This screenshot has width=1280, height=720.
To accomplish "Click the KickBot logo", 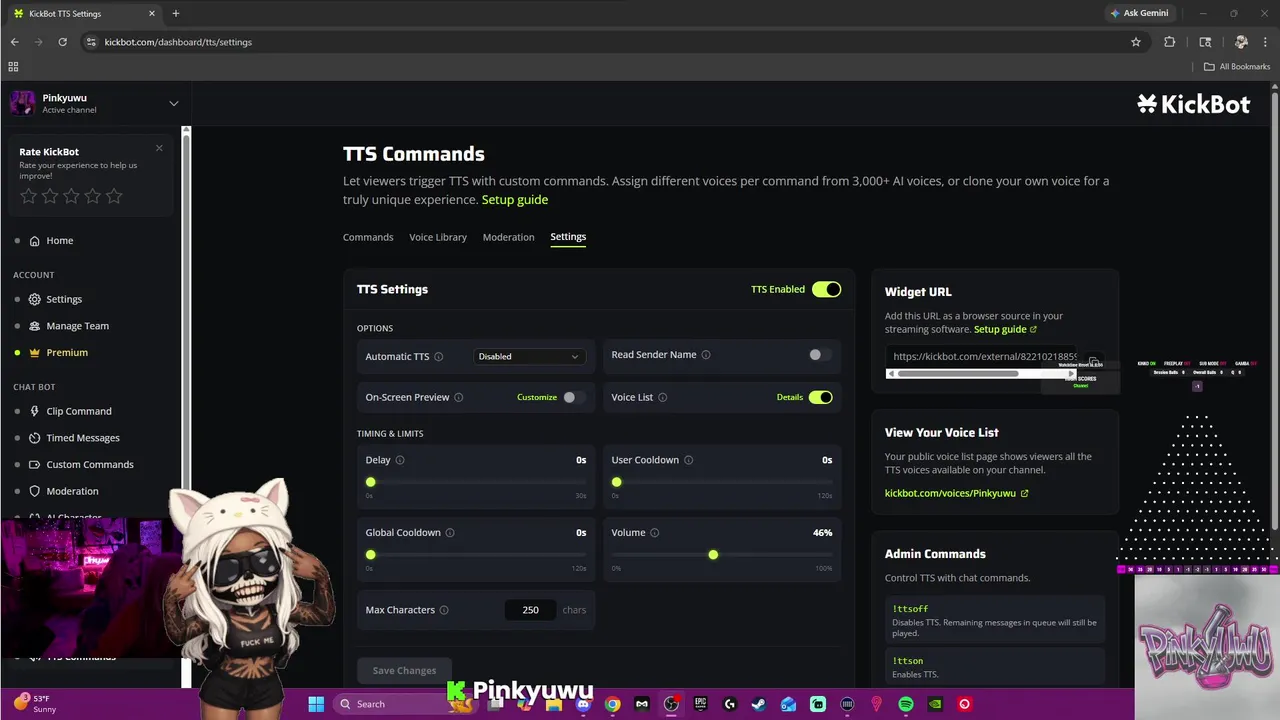I will tap(1194, 104).
